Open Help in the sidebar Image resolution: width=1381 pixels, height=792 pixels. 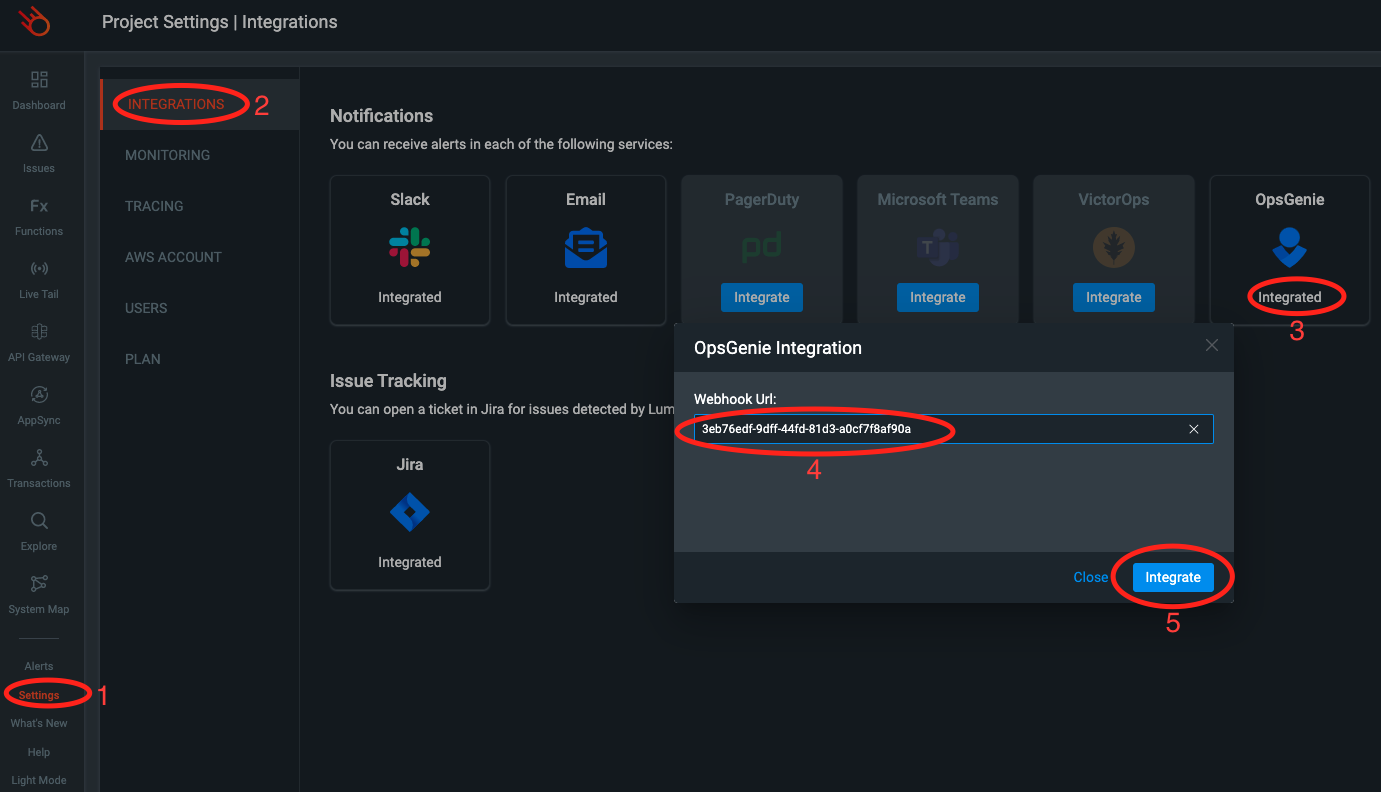tap(39, 752)
